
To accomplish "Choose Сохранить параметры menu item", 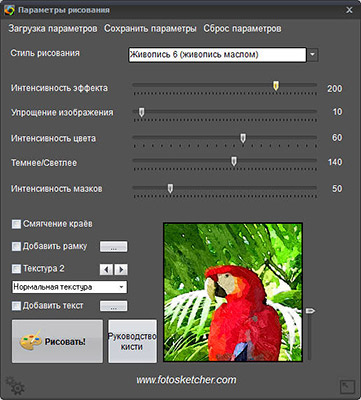I will [x=150, y=29].
